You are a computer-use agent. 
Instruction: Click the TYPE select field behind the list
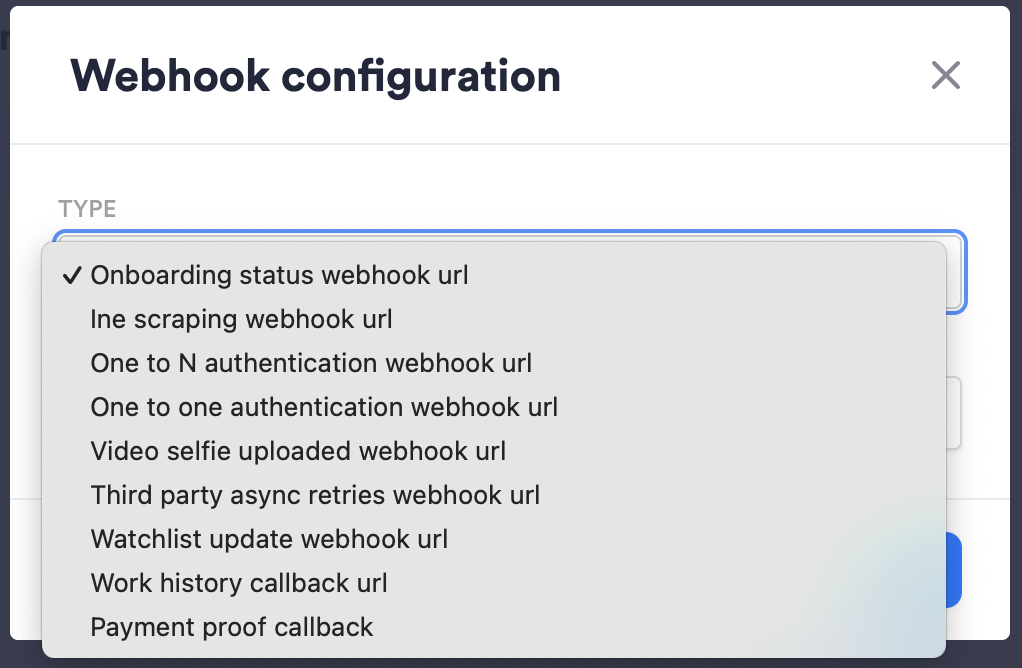tap(955, 272)
